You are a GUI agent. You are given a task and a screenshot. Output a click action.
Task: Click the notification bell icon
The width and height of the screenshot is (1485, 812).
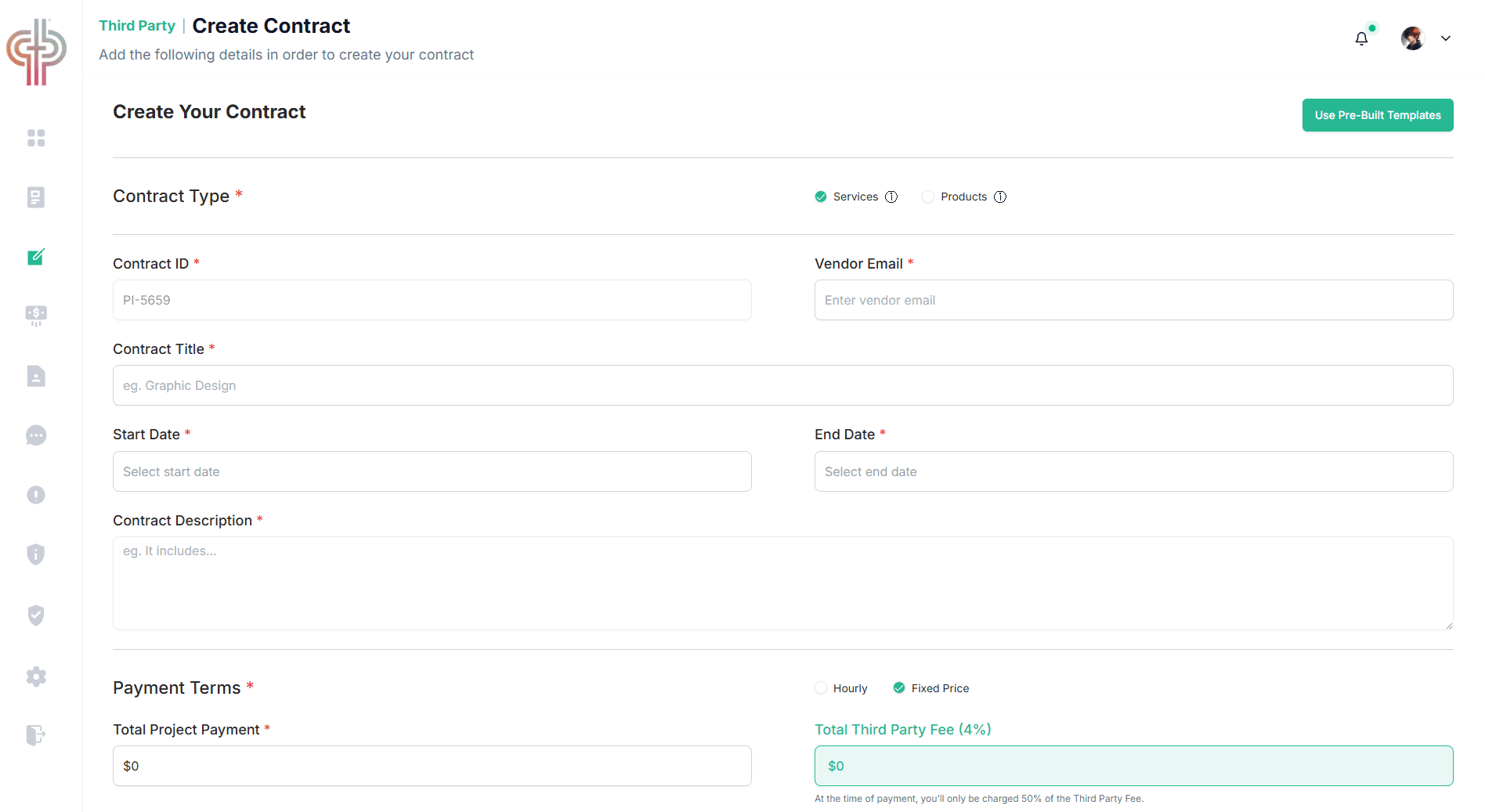[1361, 38]
